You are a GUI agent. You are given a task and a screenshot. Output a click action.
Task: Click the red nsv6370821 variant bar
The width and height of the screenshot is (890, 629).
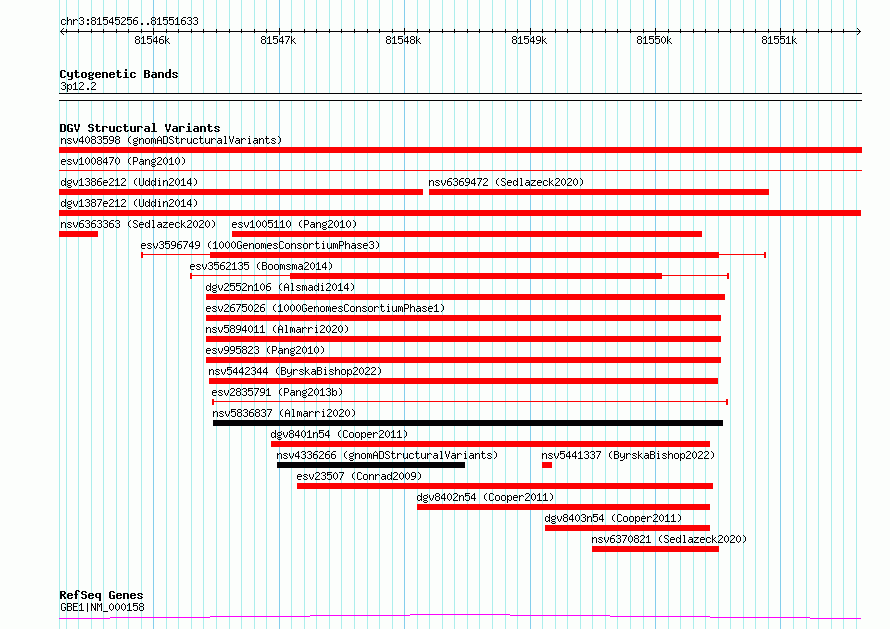coord(655,549)
